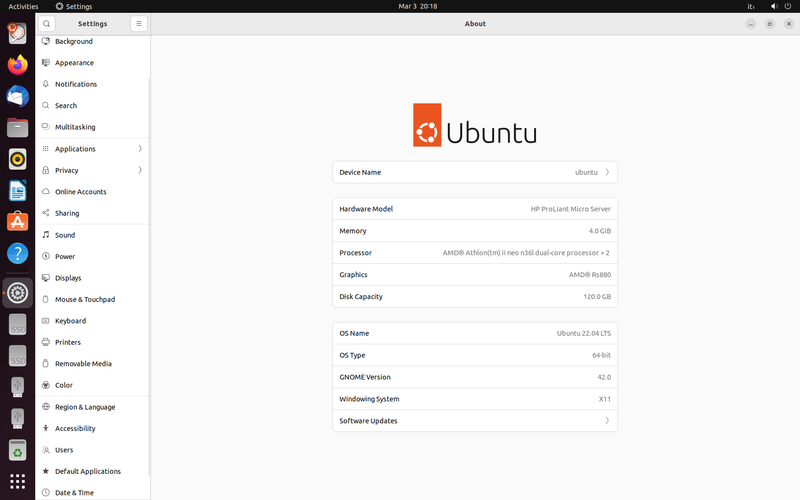Open Thunderbird mail from the dock
The height and width of the screenshot is (500, 800).
point(17,96)
